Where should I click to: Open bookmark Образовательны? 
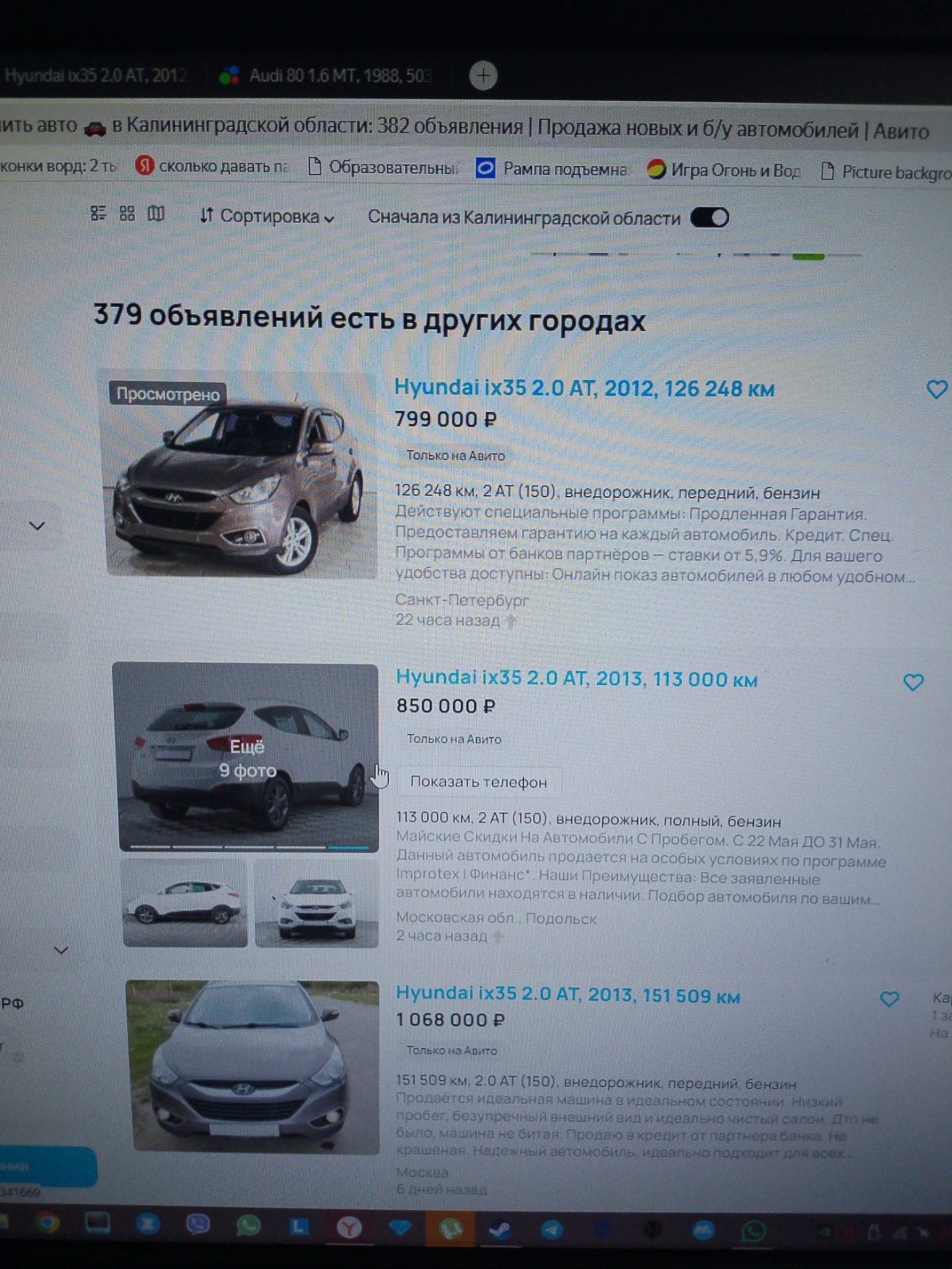click(383, 168)
